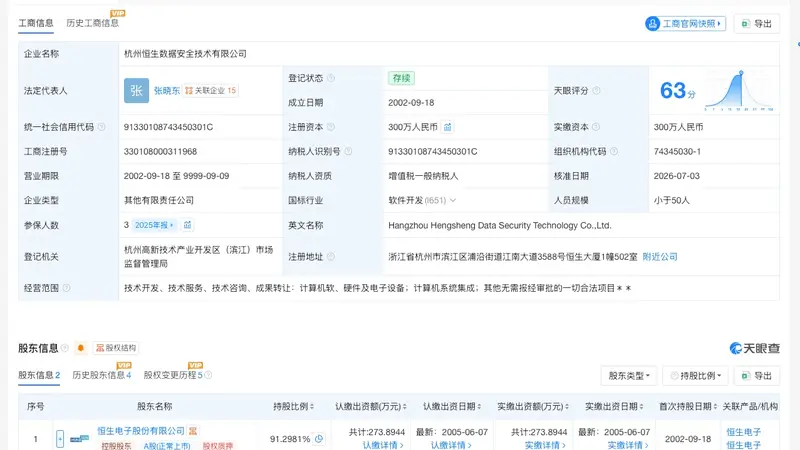Open 认缴详情 under 273.8944
Screen dimensions: 800x450
[383, 445]
